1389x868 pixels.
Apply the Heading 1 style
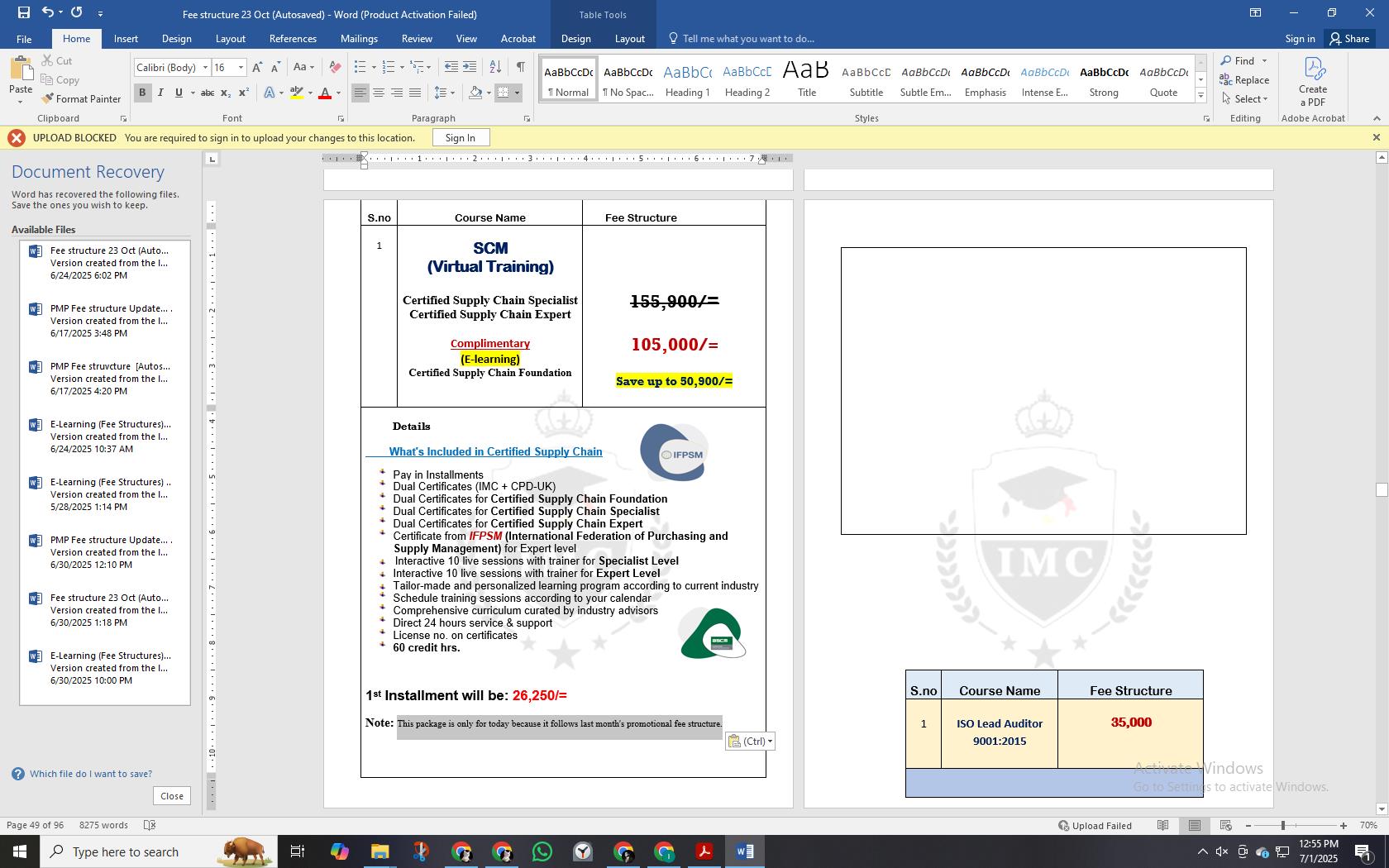coord(688,79)
